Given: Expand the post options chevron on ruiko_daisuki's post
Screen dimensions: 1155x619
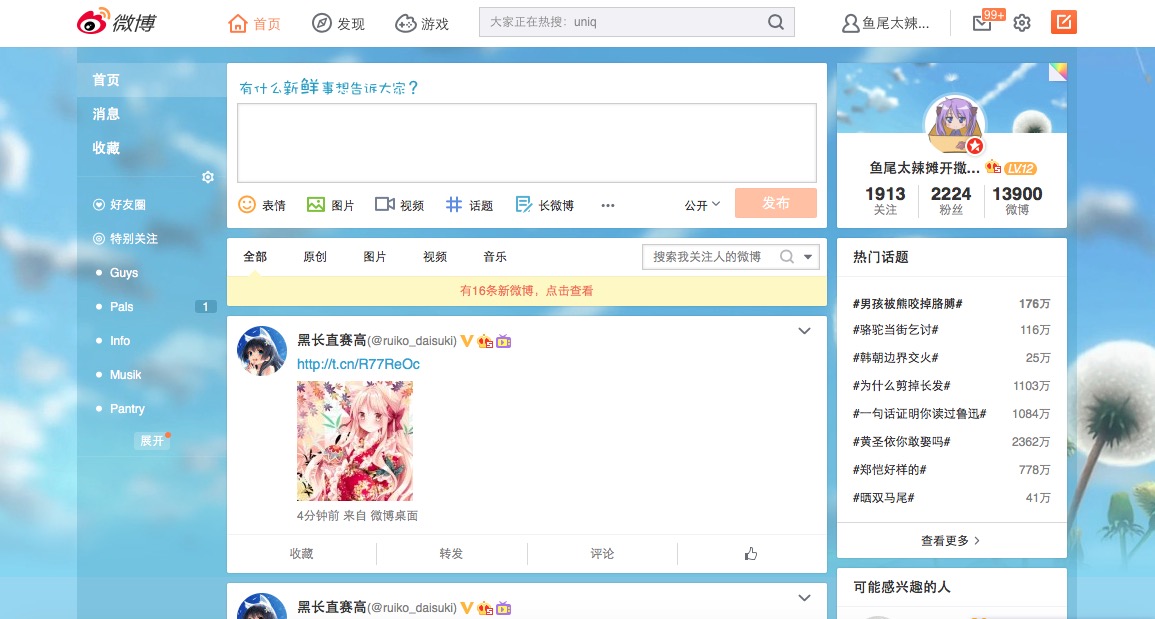Looking at the screenshot, I should point(803,330).
